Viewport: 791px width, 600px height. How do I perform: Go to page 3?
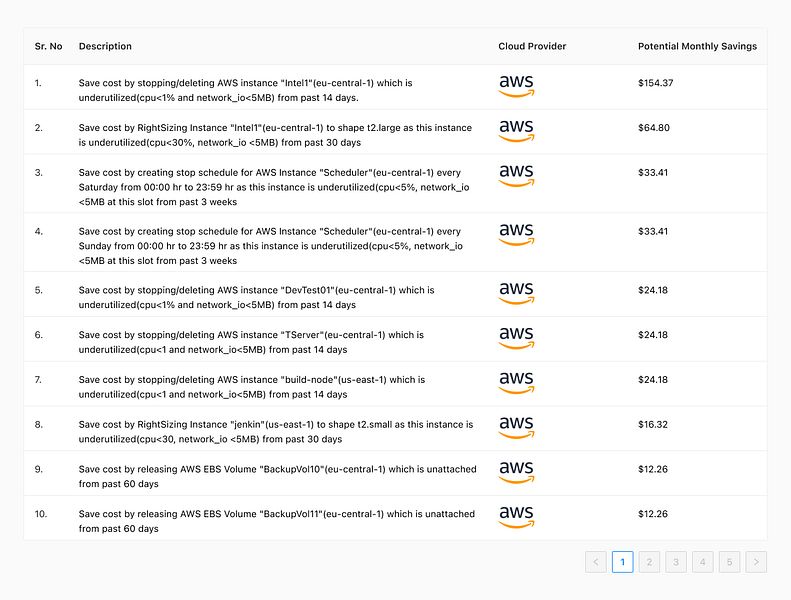[676, 562]
